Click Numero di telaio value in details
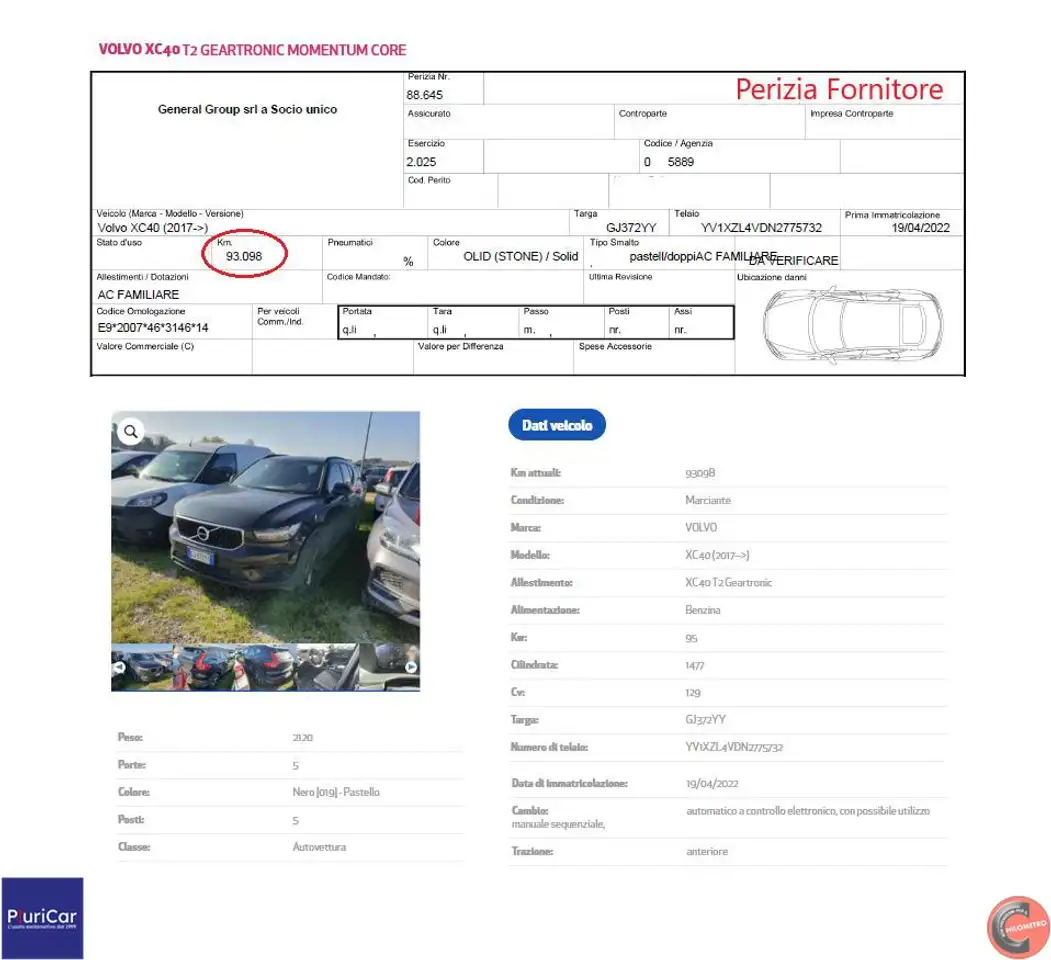 tap(734, 747)
